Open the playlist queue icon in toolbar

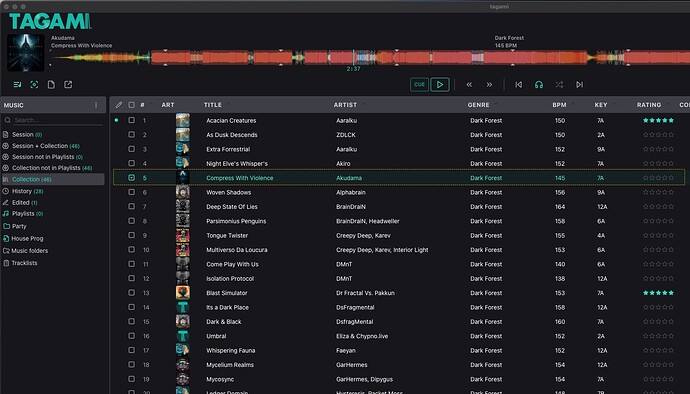pos(17,85)
